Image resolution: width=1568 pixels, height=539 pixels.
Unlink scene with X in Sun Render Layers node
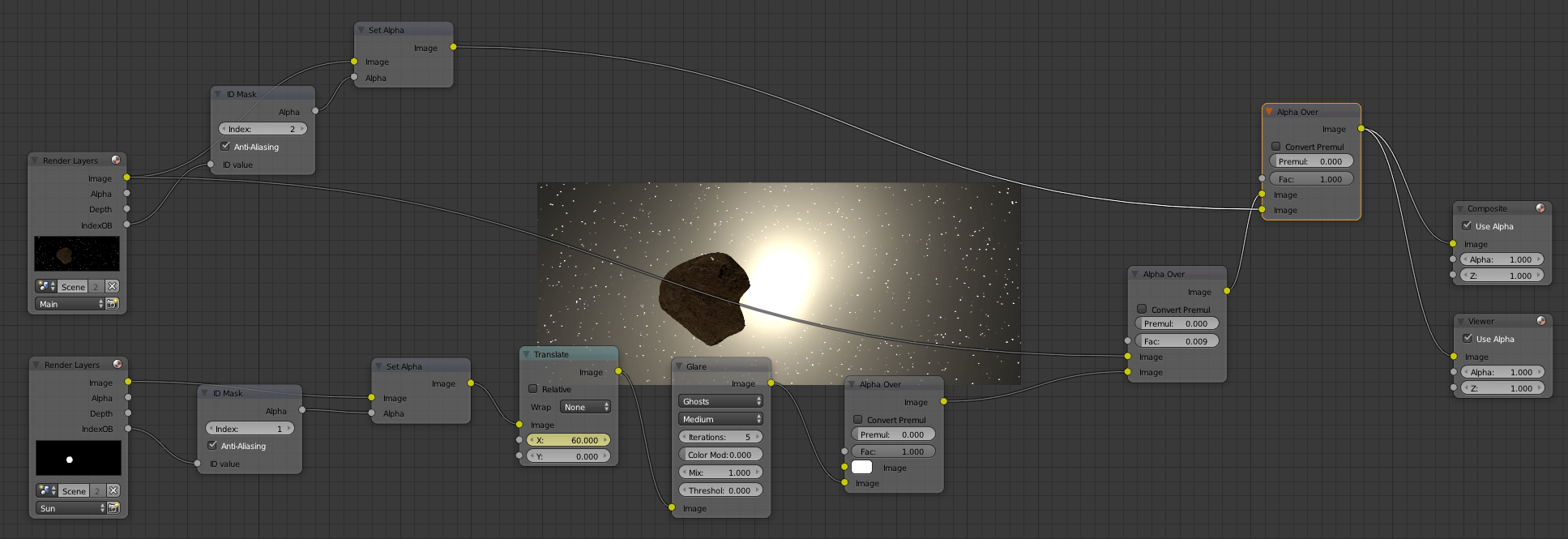tap(113, 491)
